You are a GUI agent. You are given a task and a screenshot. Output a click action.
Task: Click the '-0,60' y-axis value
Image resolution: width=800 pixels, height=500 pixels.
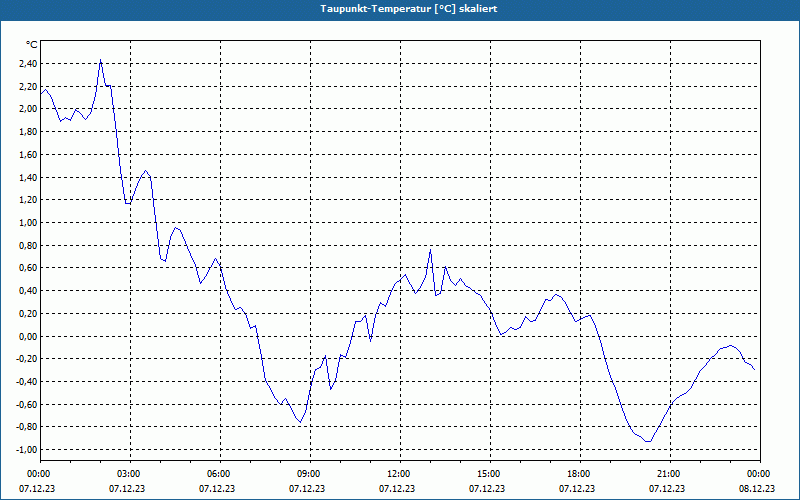[27, 405]
